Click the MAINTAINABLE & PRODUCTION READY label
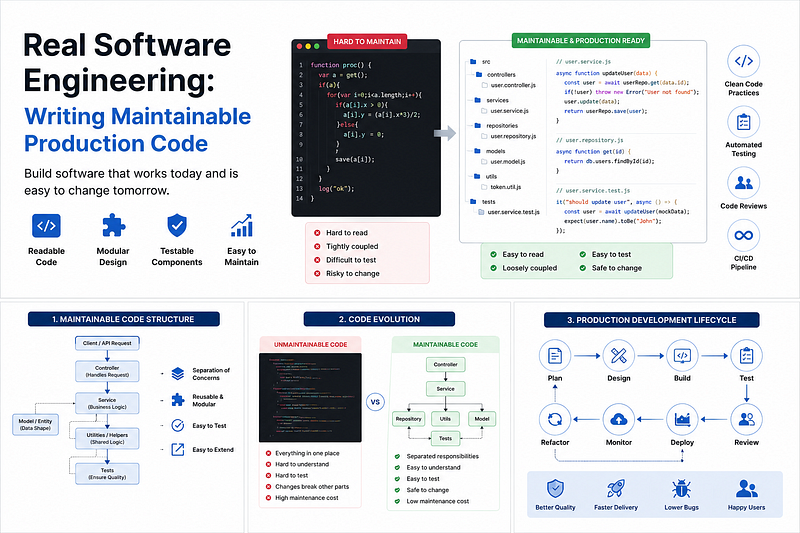The height and width of the screenshot is (533, 800). point(581,40)
